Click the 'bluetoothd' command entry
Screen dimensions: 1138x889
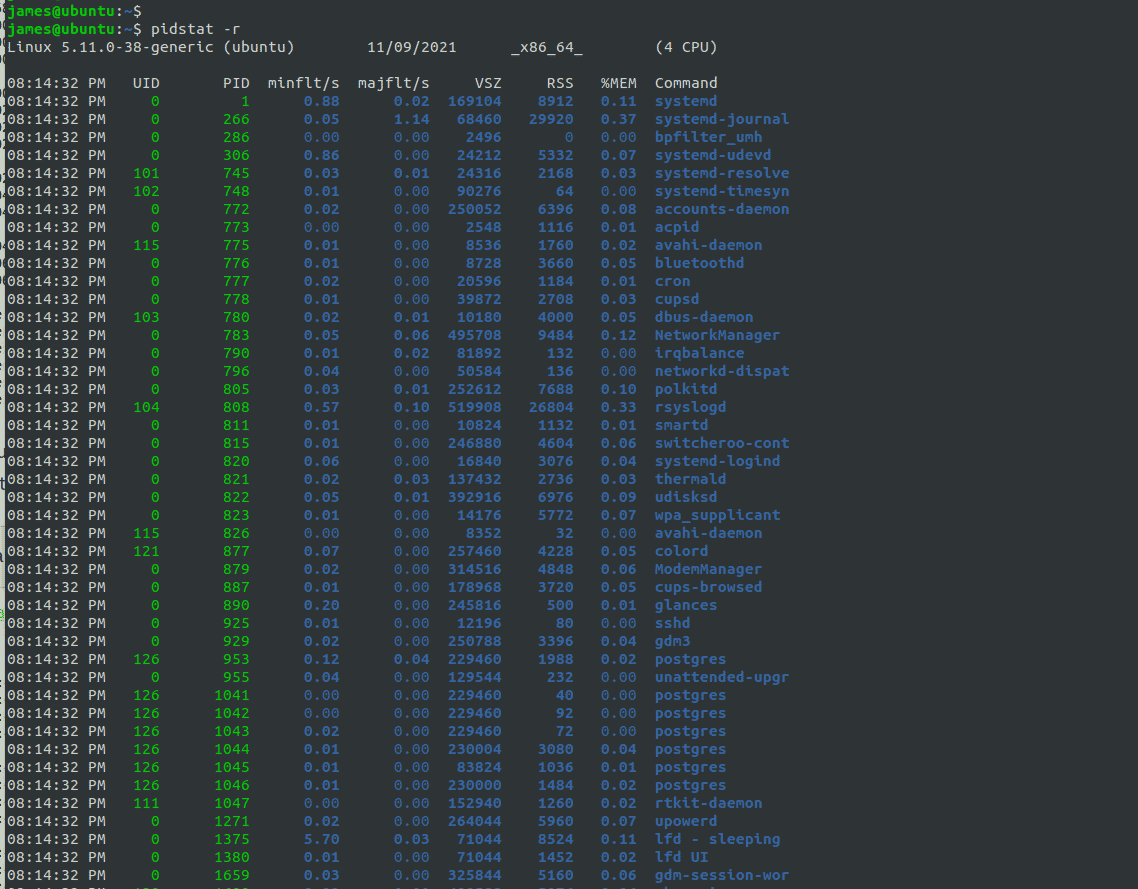700,263
